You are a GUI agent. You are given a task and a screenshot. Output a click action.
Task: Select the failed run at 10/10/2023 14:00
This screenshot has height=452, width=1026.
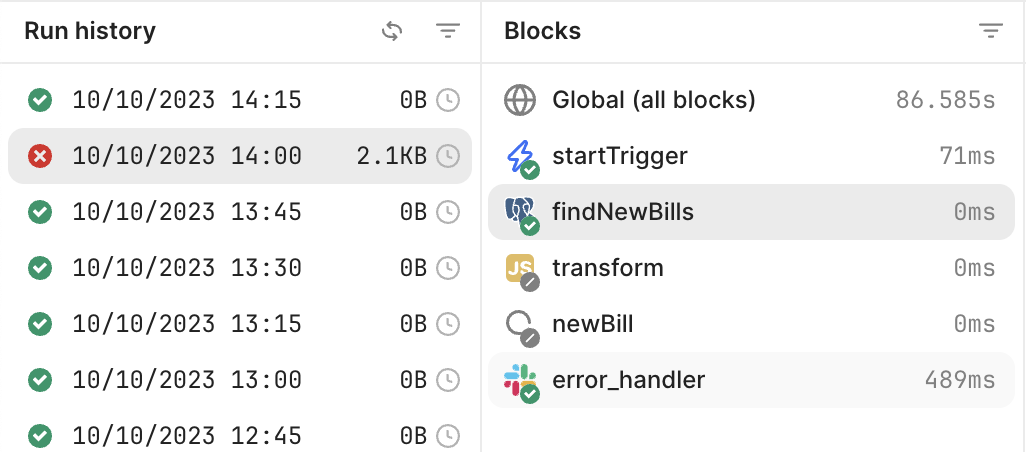pyautogui.click(x=239, y=156)
